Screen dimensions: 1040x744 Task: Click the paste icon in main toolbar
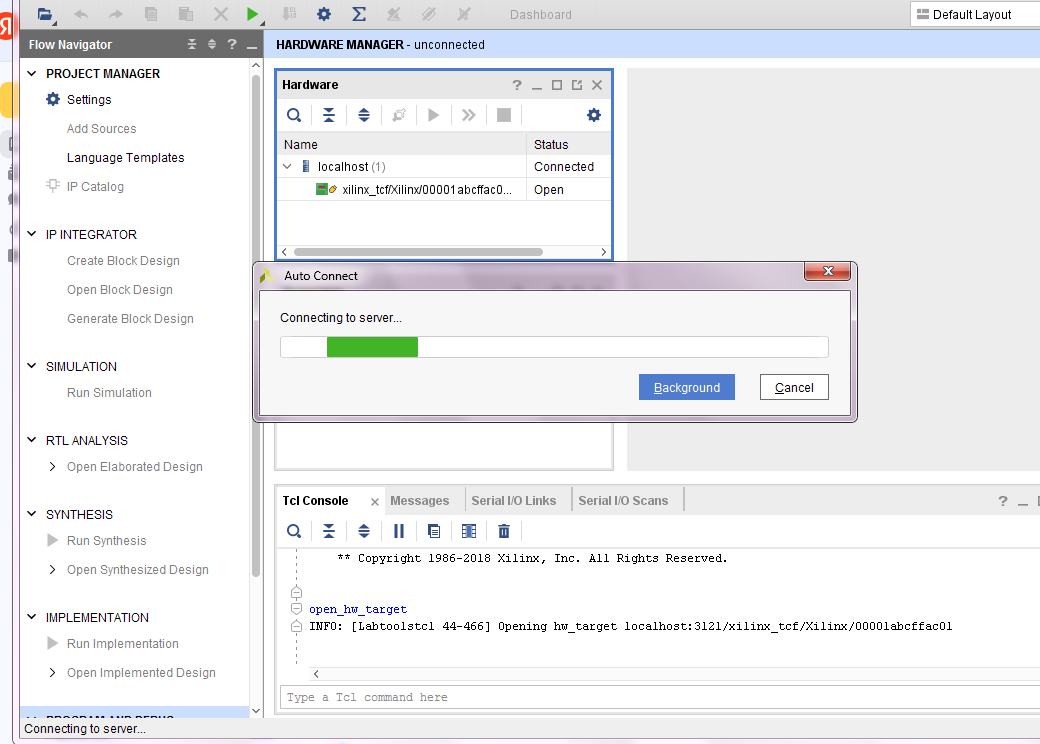186,14
